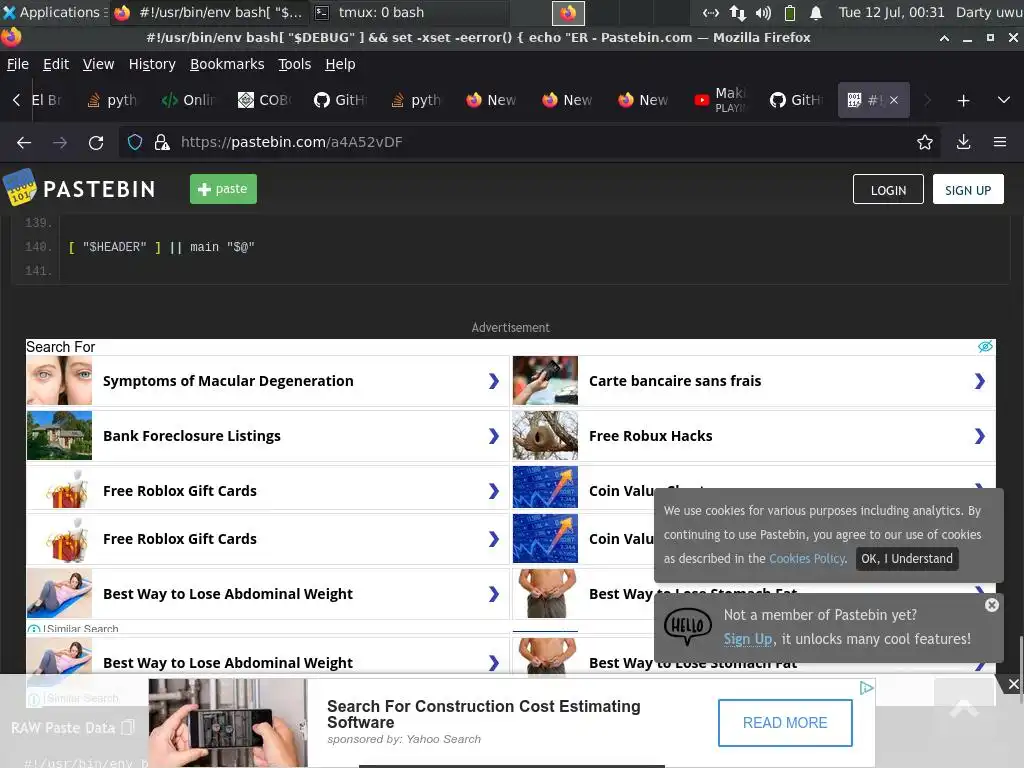Screen dimensions: 1024x768
Task: Copy raw paste data icon
Action: click(x=128, y=728)
